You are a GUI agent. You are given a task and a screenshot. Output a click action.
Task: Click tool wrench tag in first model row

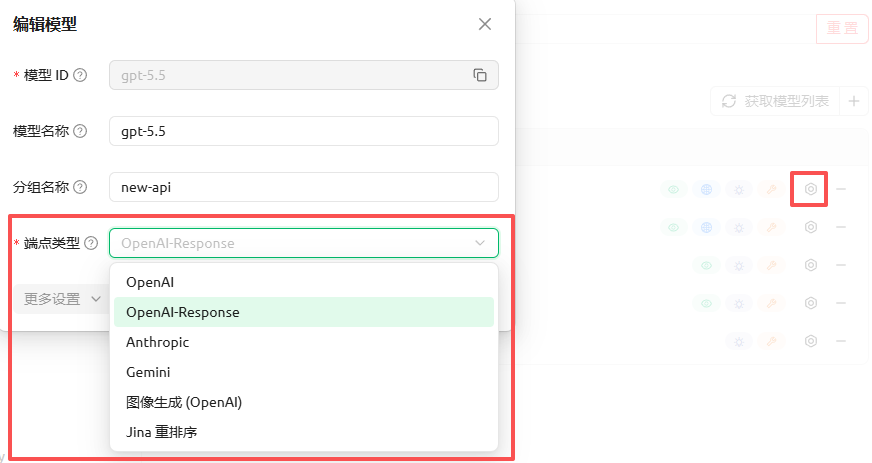772,190
